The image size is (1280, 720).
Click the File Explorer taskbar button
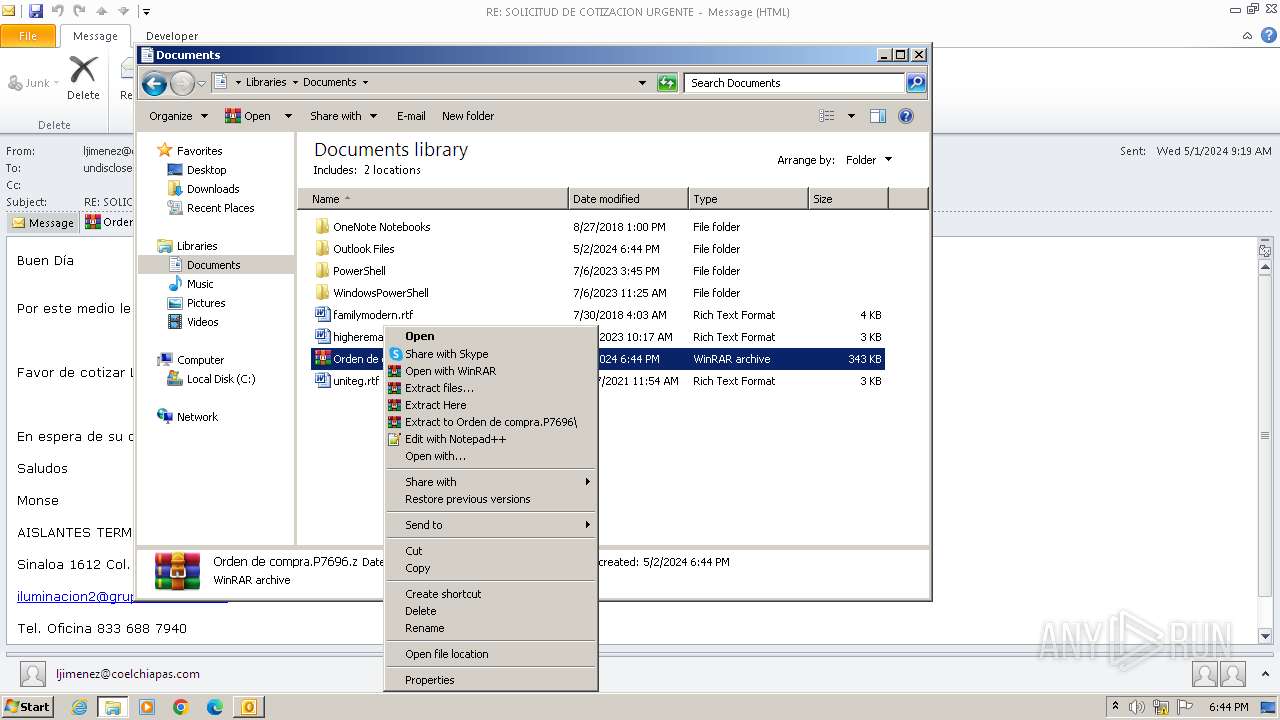[113, 707]
